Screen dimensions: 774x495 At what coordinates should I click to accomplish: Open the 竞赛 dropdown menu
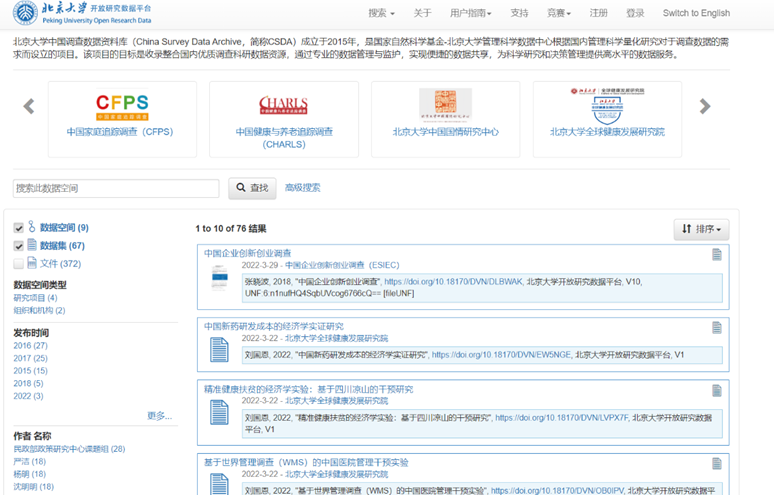pos(558,13)
